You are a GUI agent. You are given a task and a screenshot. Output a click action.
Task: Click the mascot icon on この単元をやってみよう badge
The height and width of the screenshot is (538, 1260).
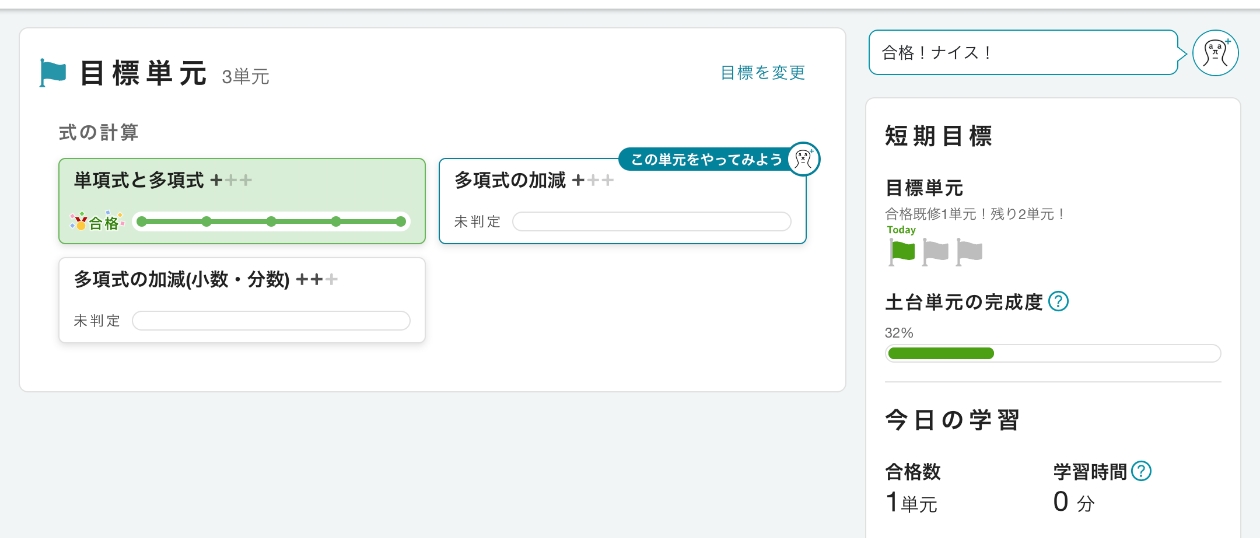[803, 159]
